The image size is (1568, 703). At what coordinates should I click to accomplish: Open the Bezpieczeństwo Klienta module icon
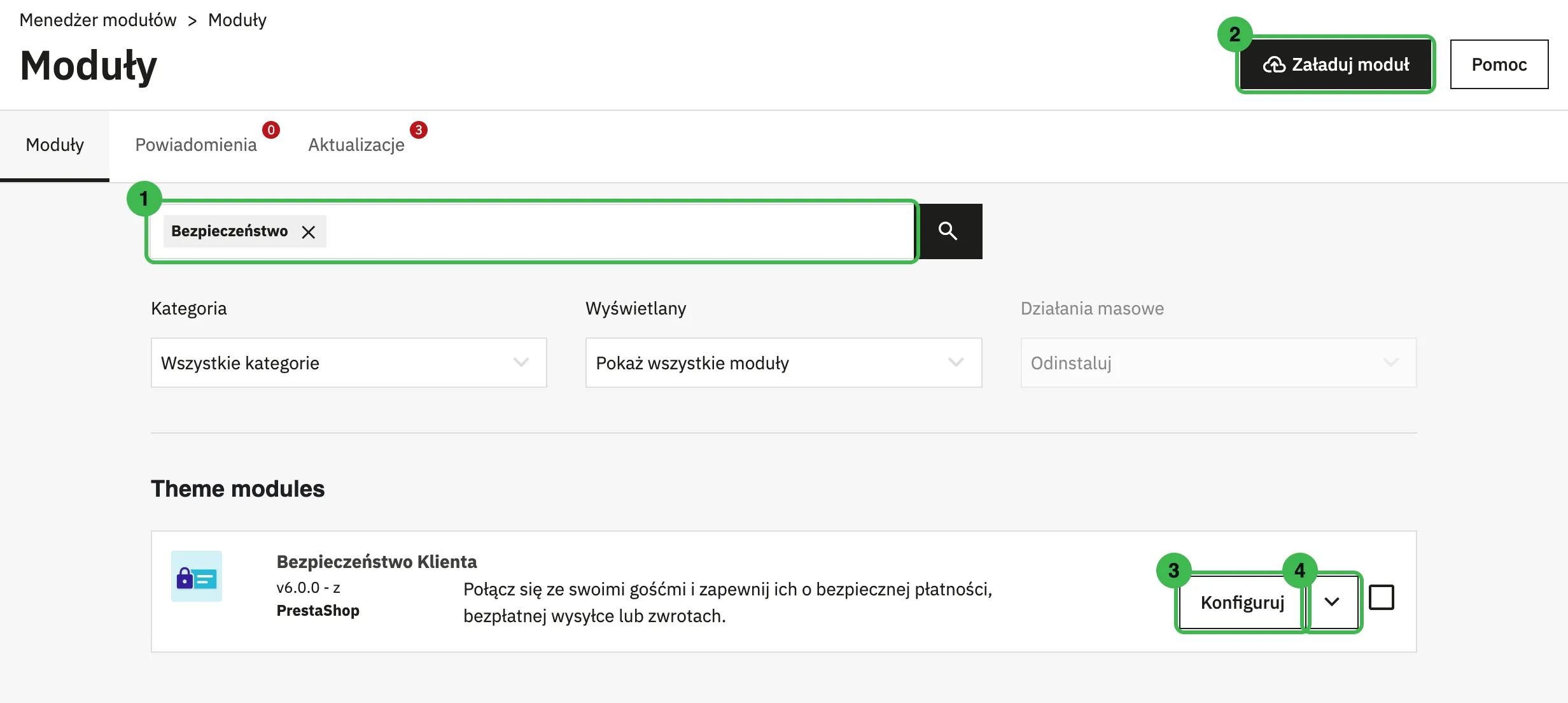[197, 576]
